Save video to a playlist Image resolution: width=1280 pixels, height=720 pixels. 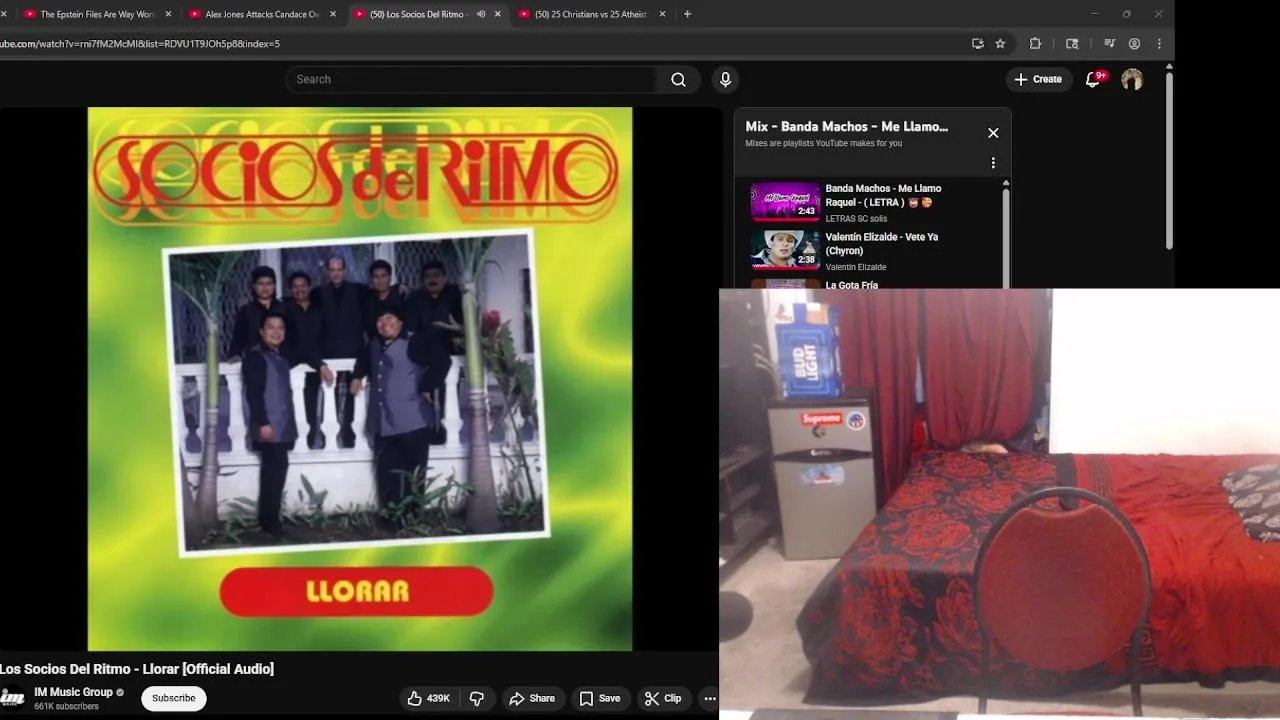point(600,698)
